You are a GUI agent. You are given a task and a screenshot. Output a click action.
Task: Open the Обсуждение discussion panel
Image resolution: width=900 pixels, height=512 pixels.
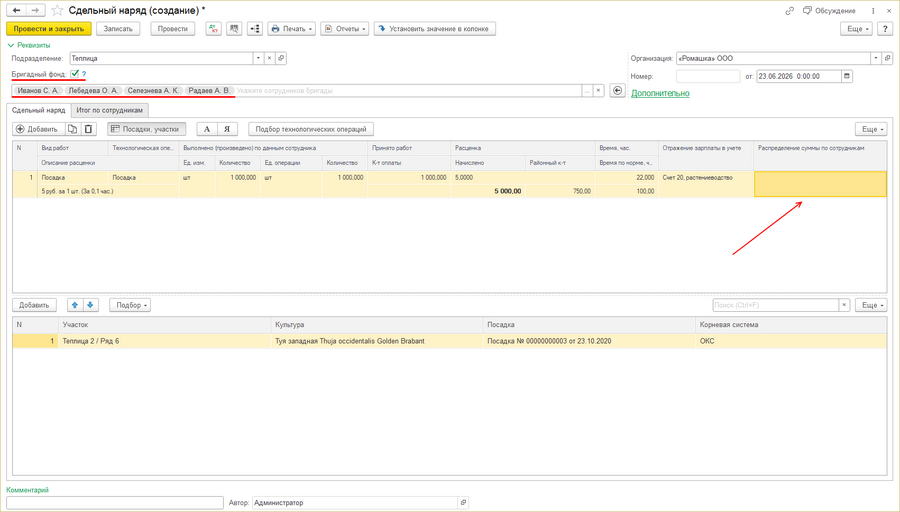click(829, 11)
